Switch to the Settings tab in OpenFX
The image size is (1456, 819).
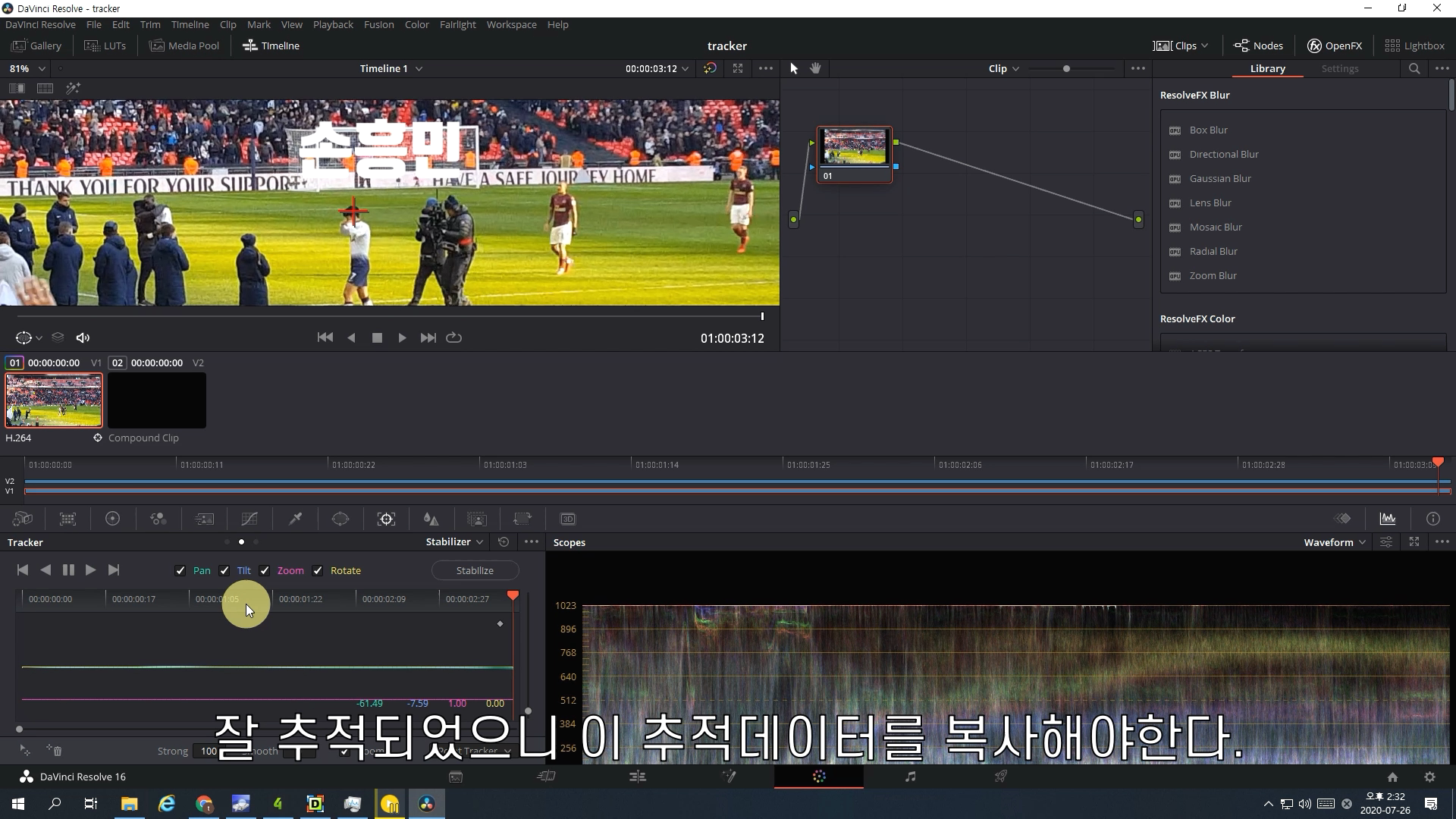(x=1339, y=68)
